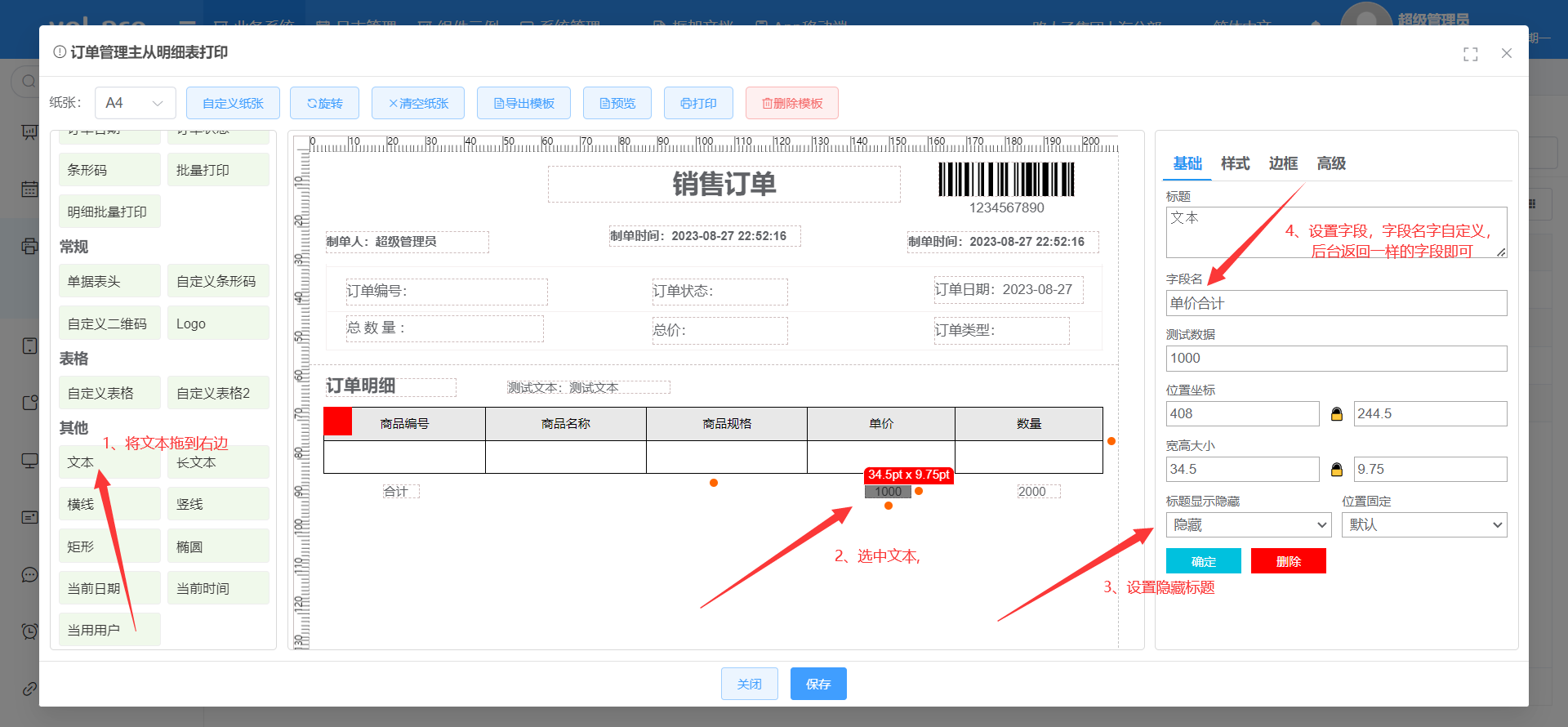
Task: Expand the title show/hide dropdown
Action: point(1248,525)
